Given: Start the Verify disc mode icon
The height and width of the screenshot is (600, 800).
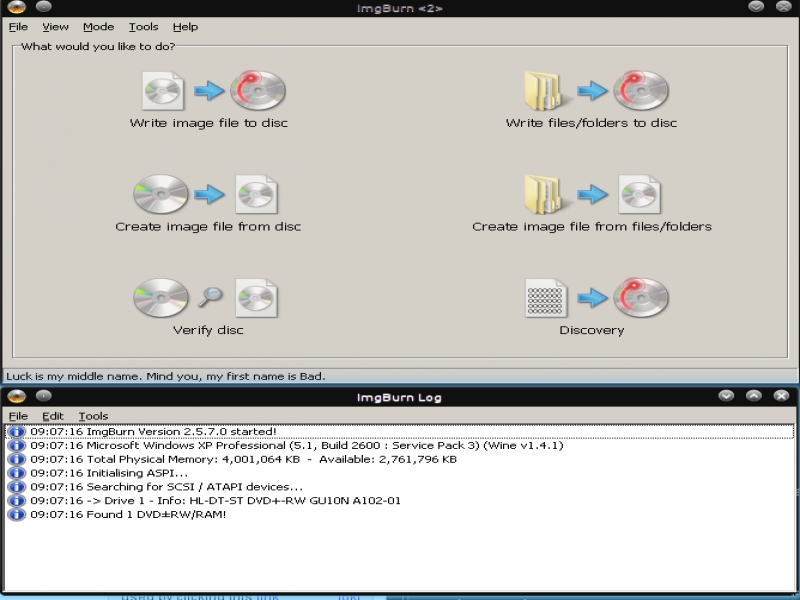Looking at the screenshot, I should (x=207, y=298).
